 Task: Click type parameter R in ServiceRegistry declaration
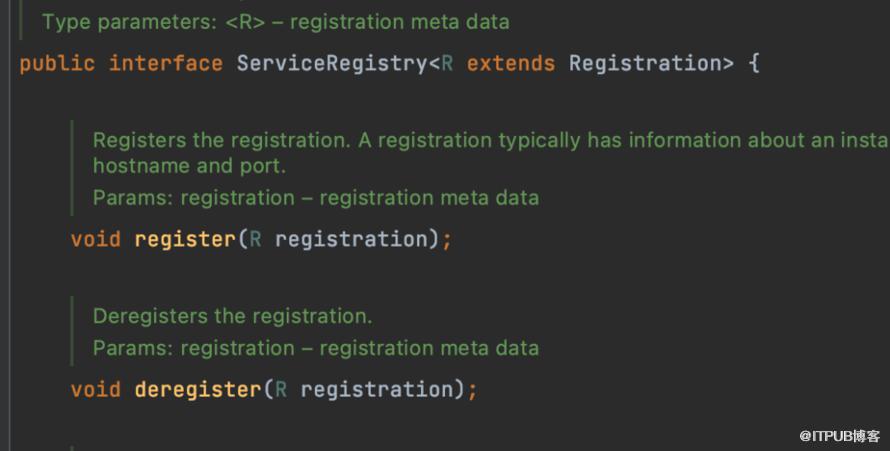click(x=448, y=64)
